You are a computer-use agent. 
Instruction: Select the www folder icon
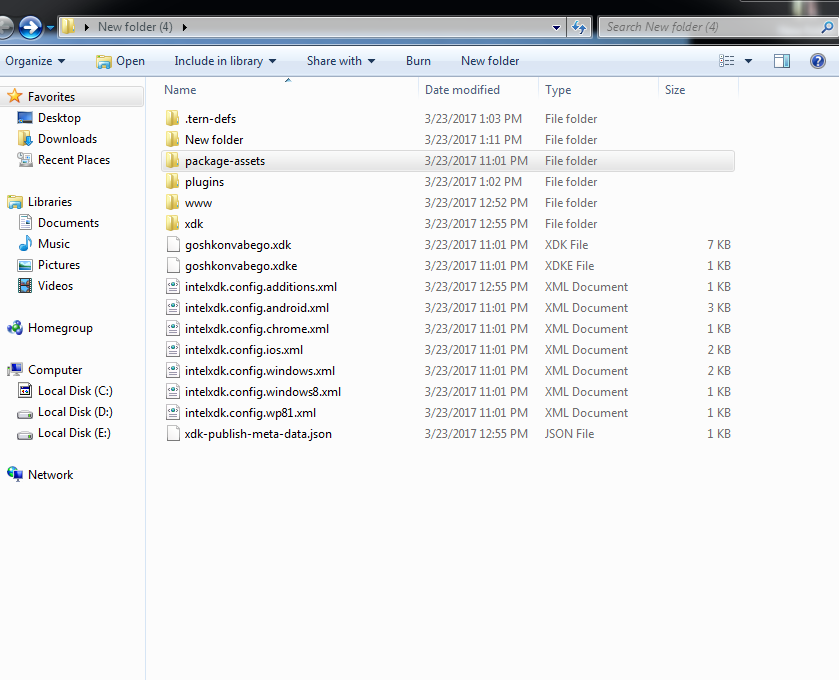(172, 202)
